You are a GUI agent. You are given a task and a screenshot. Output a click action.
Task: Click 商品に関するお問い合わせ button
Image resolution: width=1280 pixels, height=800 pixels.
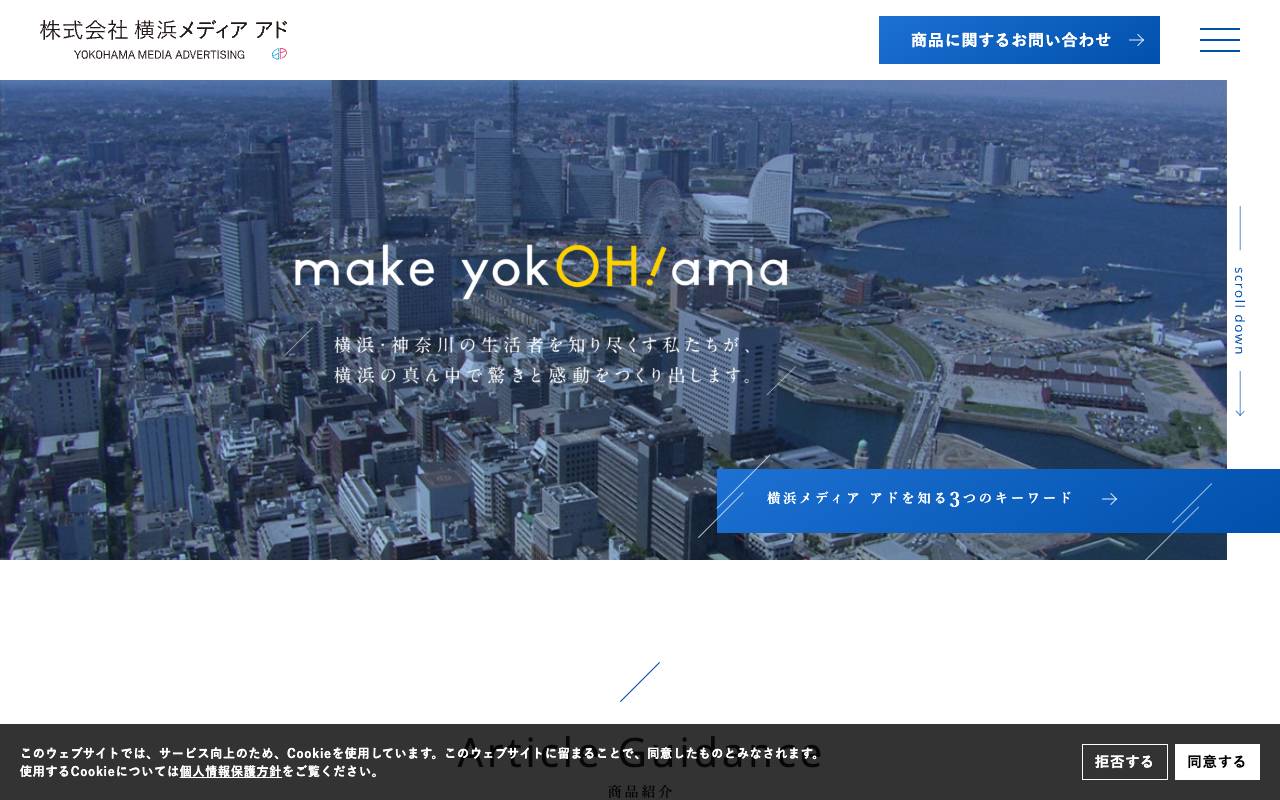(1019, 40)
